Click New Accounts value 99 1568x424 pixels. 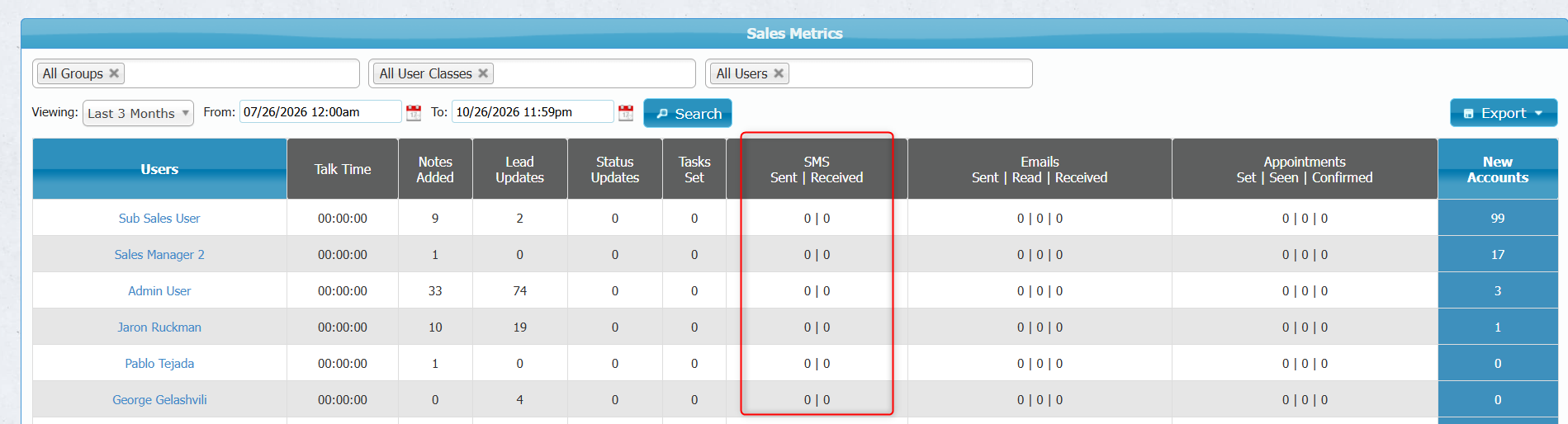[x=1498, y=219]
